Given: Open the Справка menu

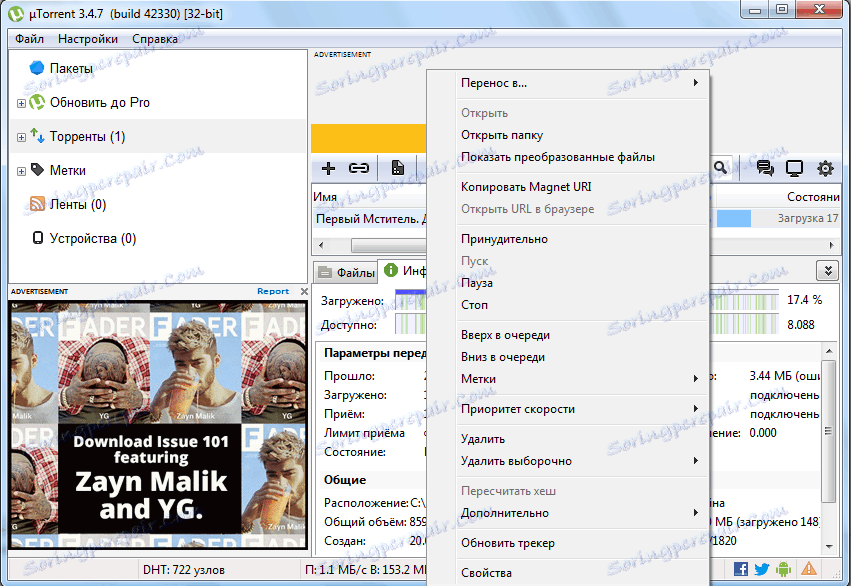Looking at the screenshot, I should coord(155,39).
